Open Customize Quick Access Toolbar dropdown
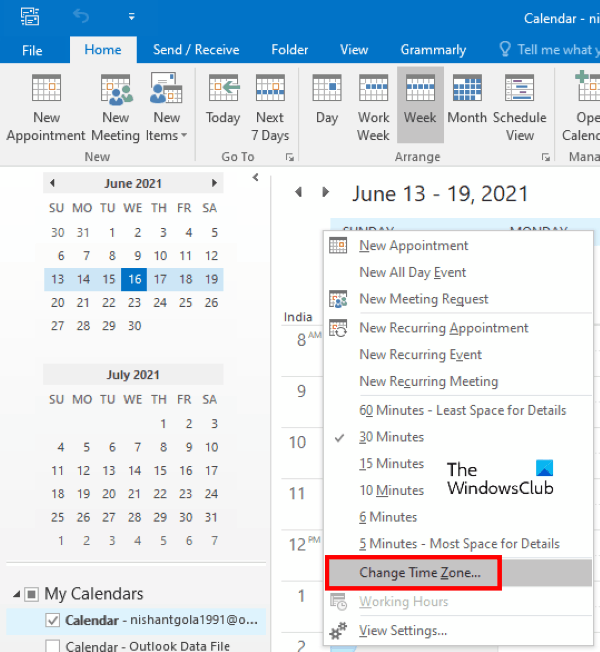 point(131,17)
